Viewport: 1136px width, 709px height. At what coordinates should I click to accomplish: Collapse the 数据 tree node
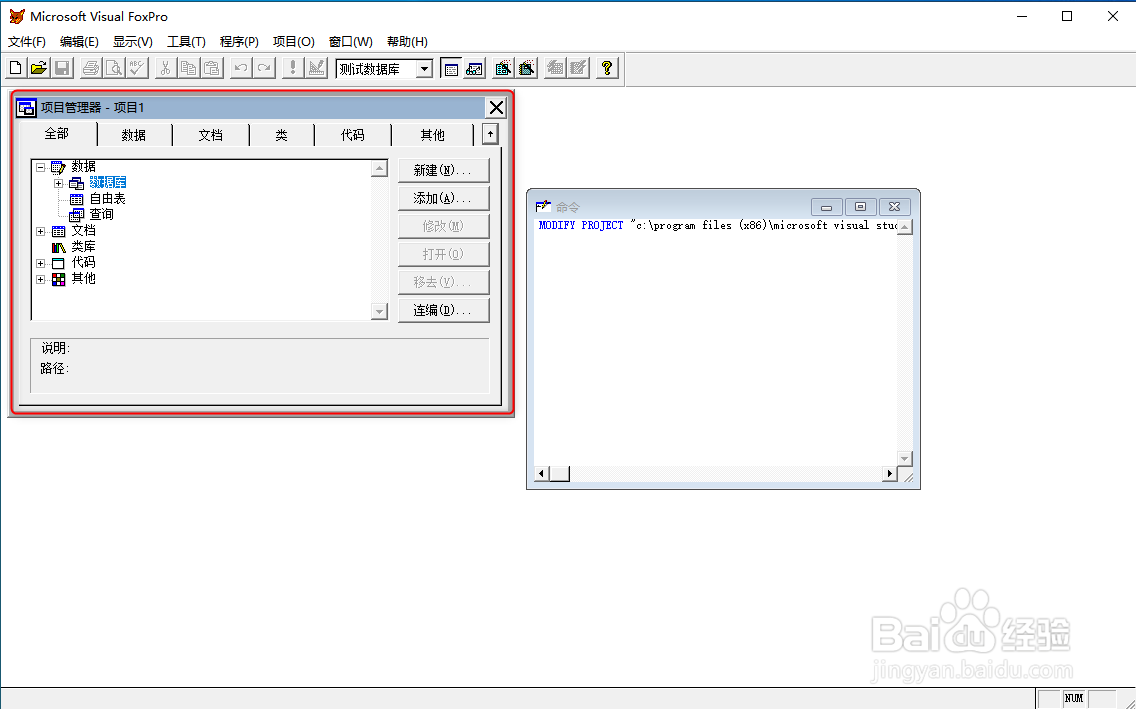pyautogui.click(x=41, y=167)
